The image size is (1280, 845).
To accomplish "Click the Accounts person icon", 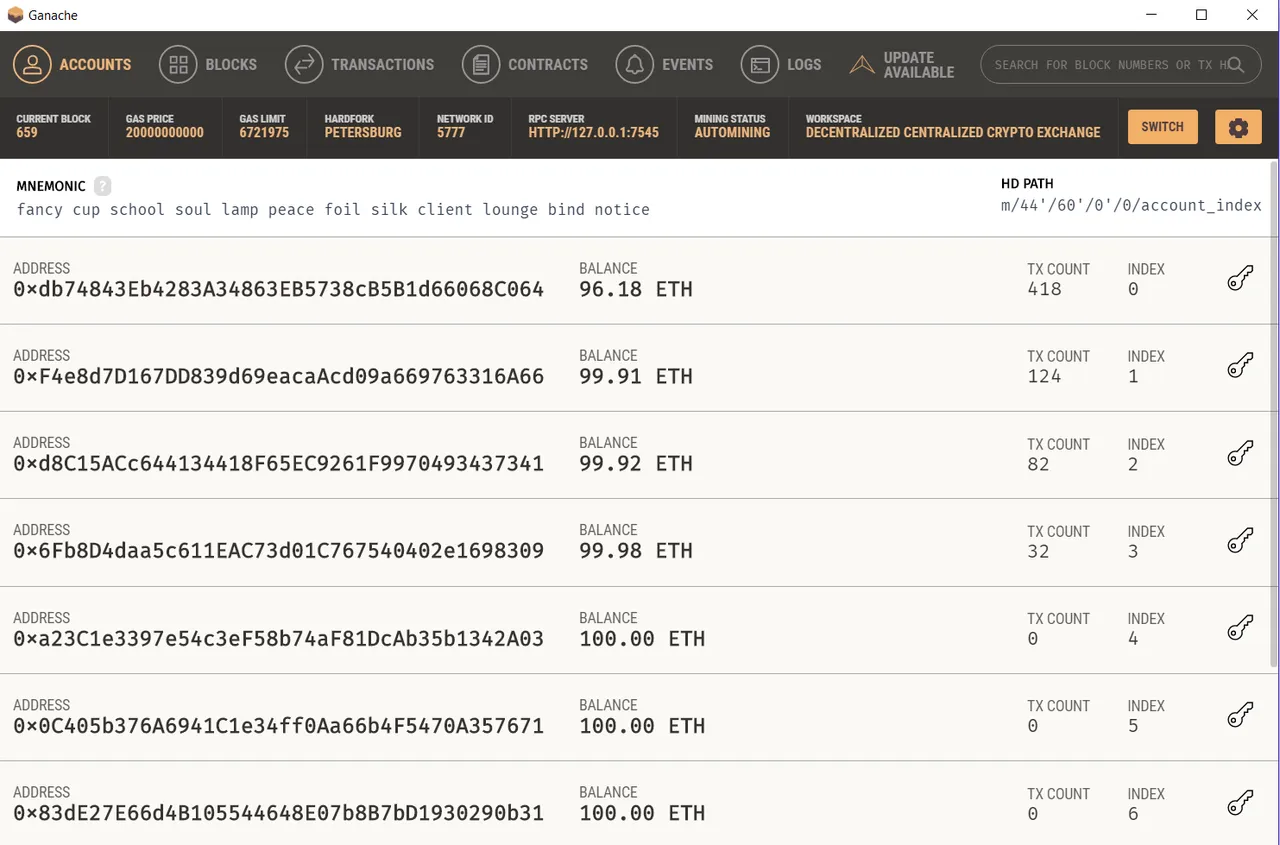I will click(x=33, y=65).
